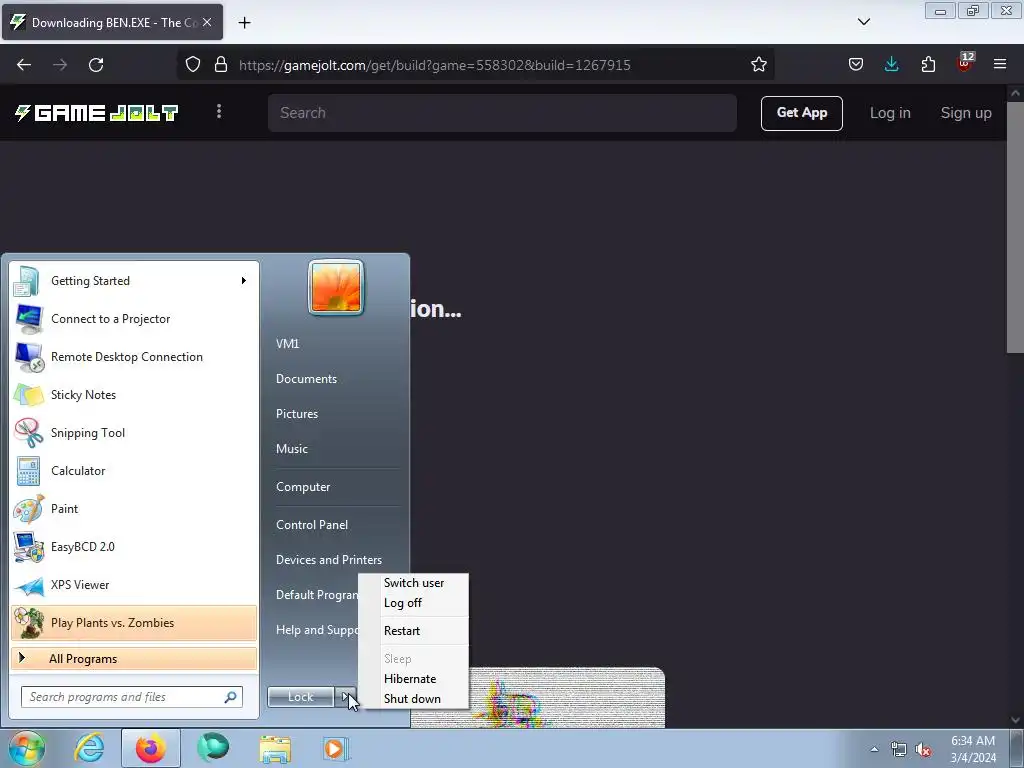Open Paint
Viewport: 1024px width, 768px height.
tap(134, 509)
